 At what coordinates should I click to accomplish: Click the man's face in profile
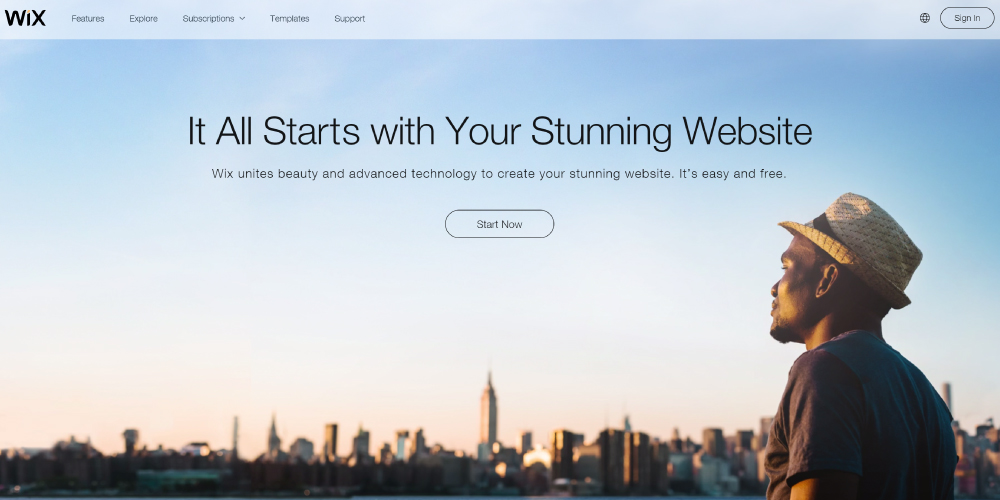point(791,287)
